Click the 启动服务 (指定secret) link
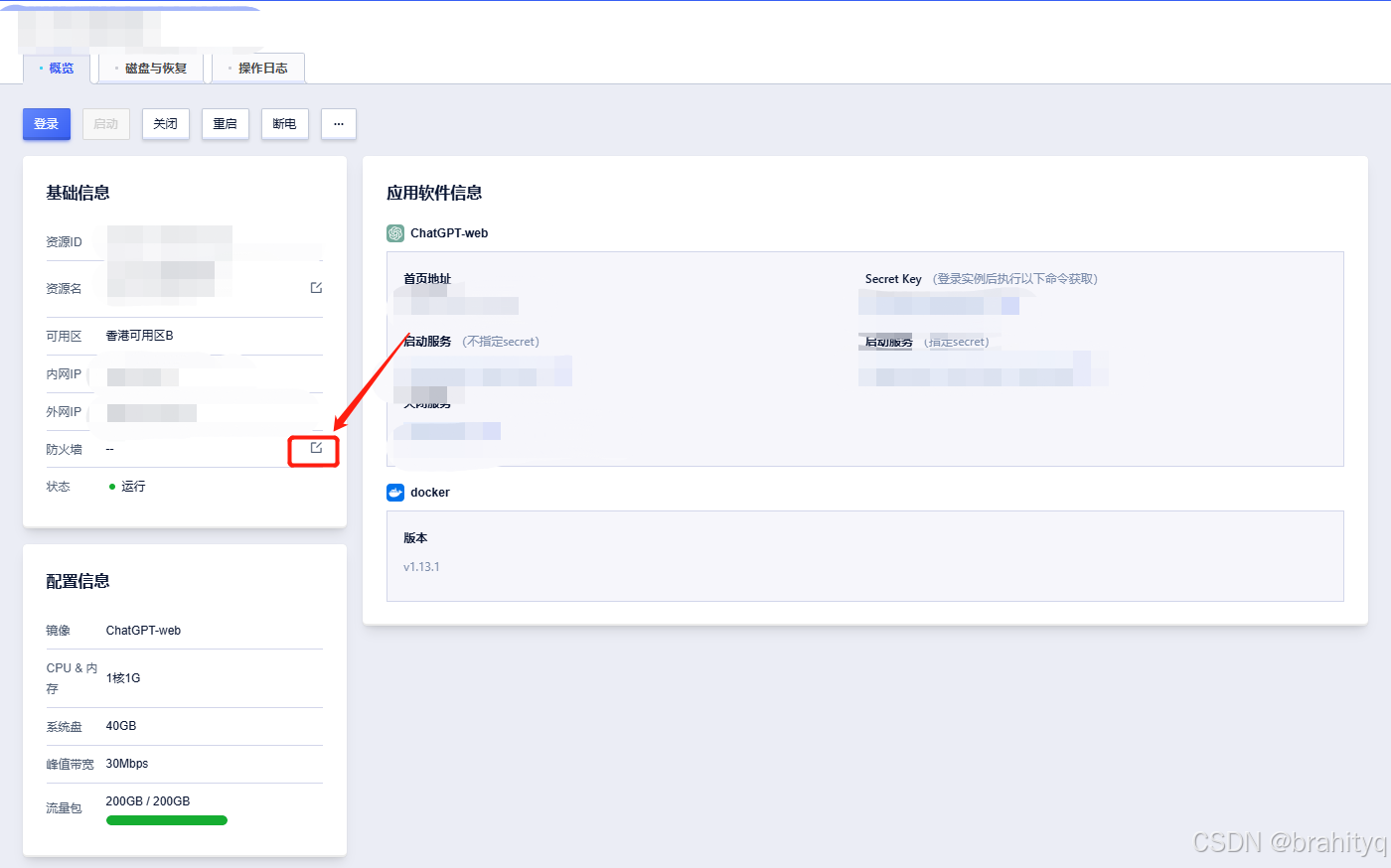The height and width of the screenshot is (868, 1391). coord(885,341)
